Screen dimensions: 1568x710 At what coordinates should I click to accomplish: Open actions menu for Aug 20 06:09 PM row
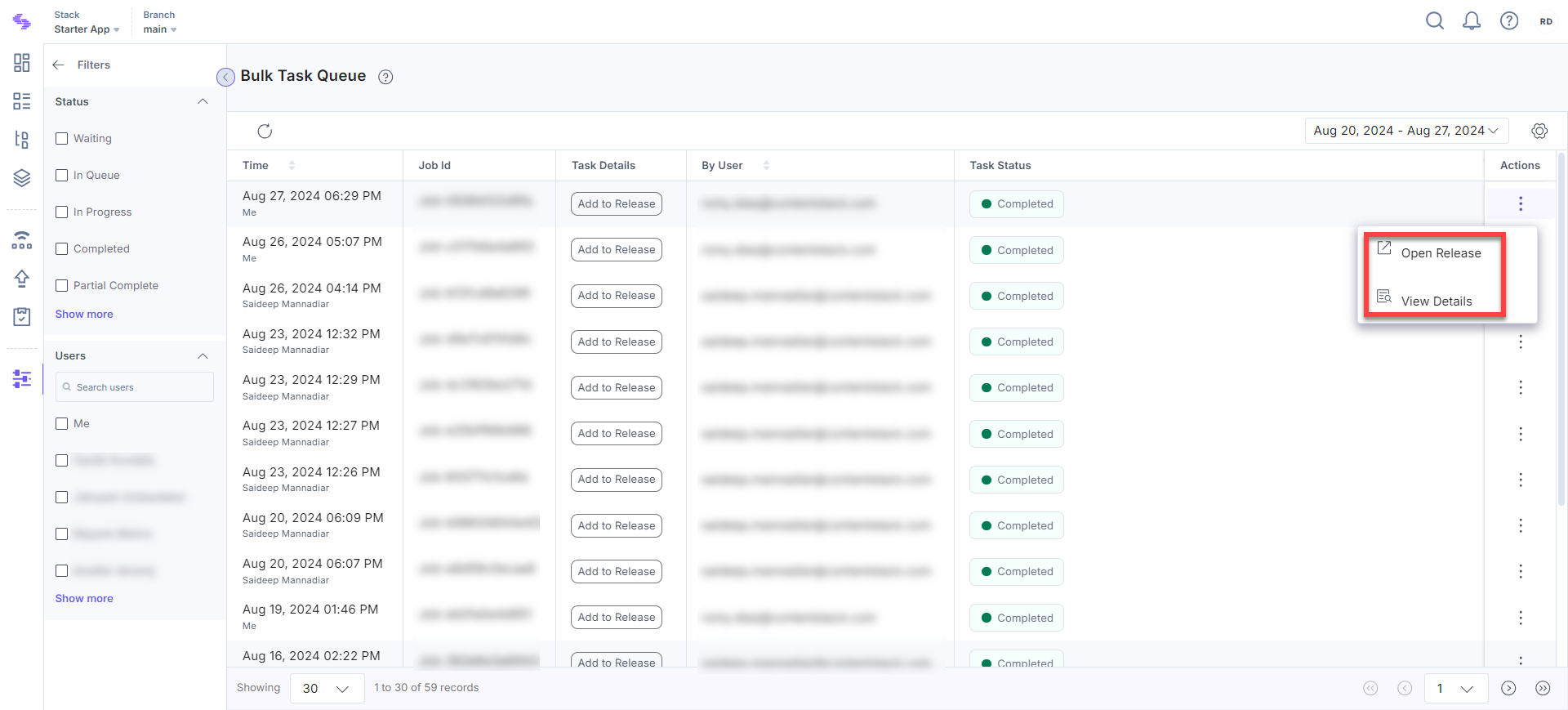[1521, 525]
